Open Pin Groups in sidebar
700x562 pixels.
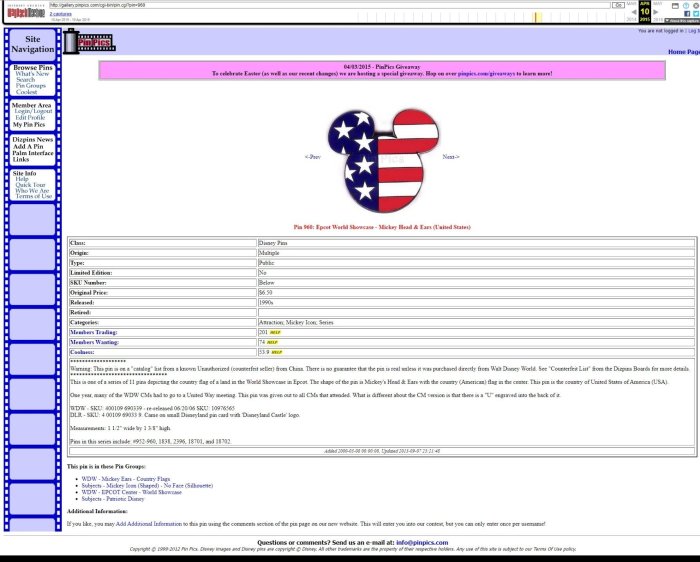31,86
